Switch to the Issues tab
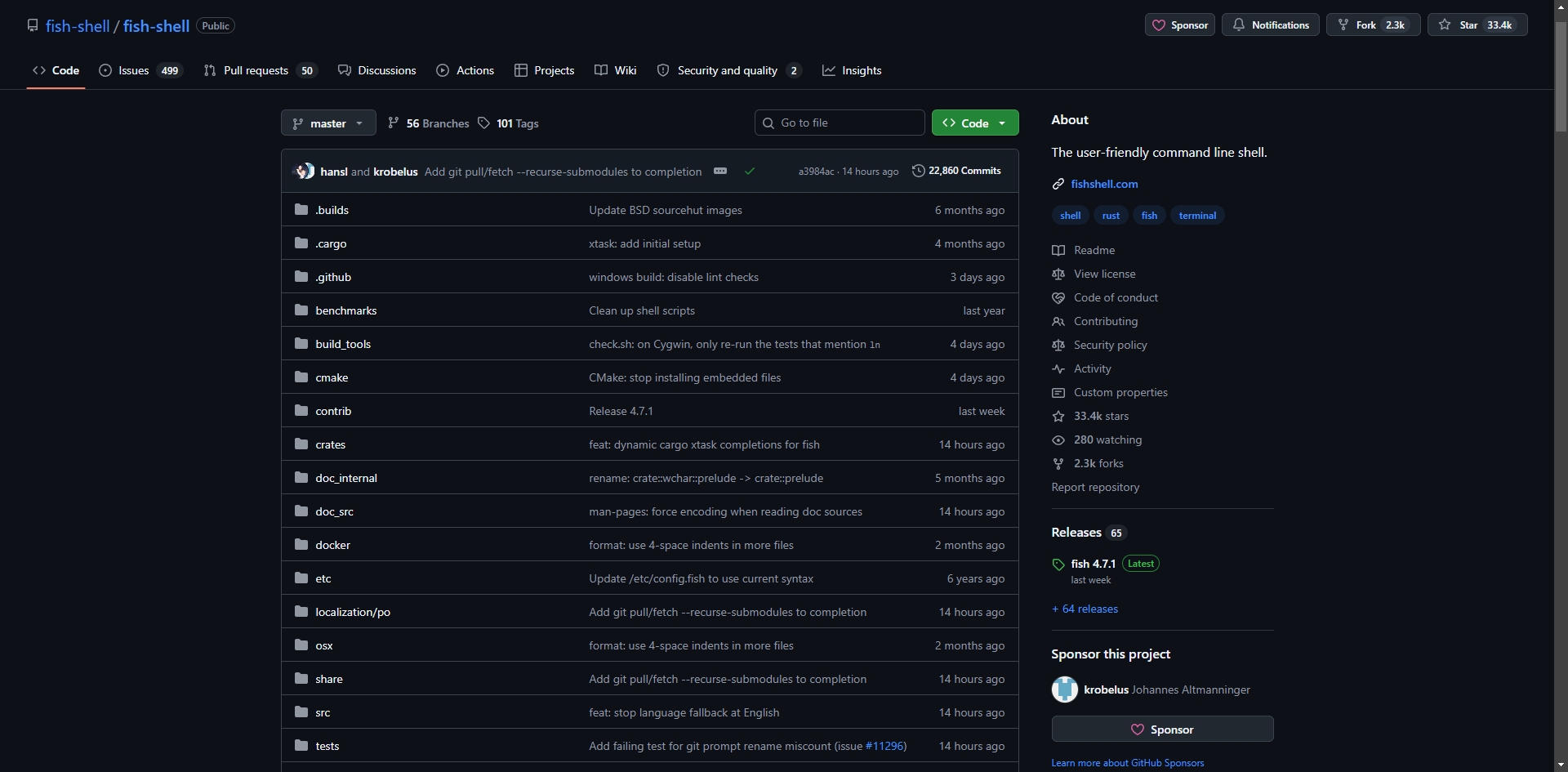1568x772 pixels. coord(140,70)
